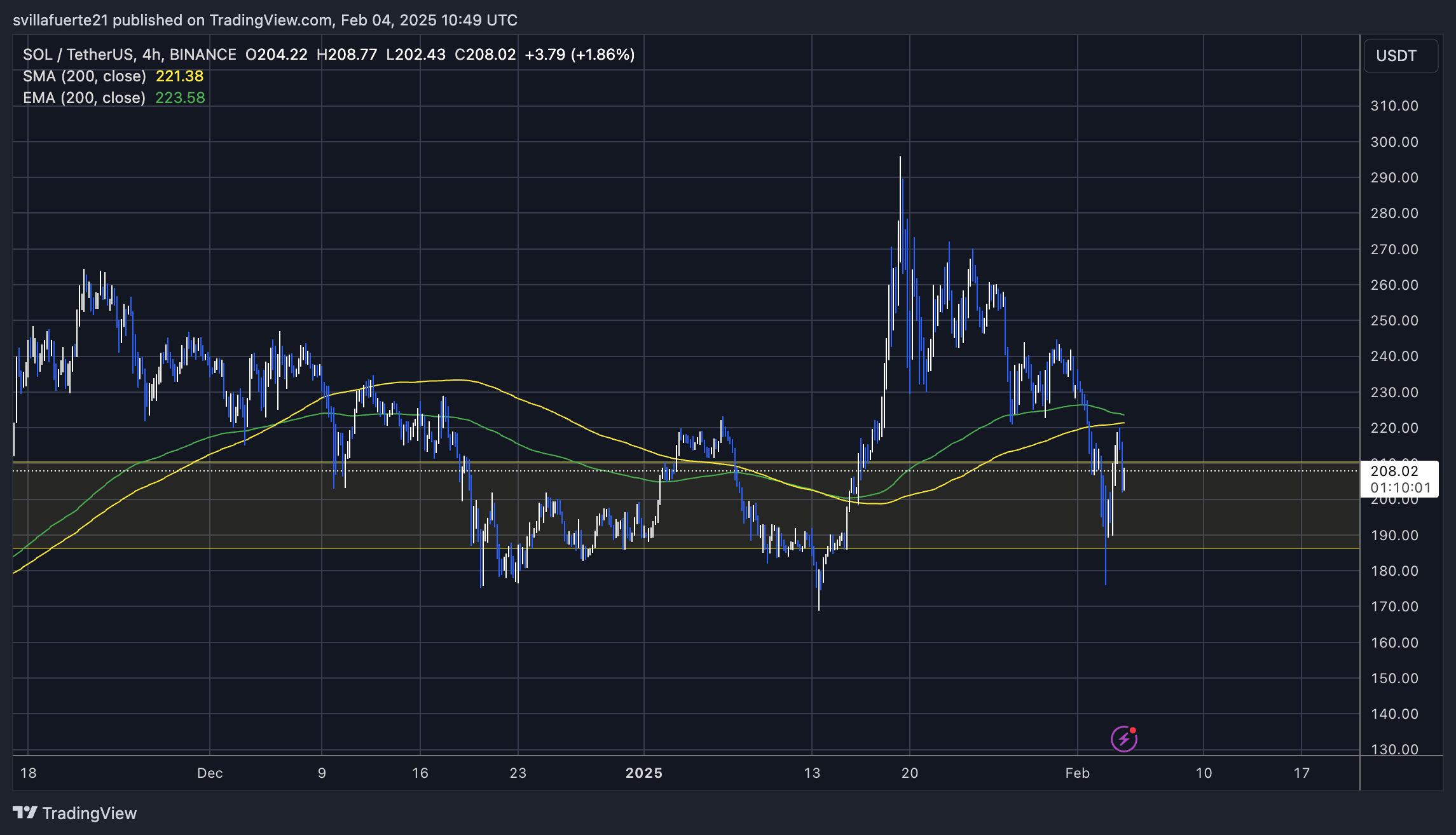The width and height of the screenshot is (1456, 835).
Task: Click the 300.00 price axis label
Action: [1394, 142]
